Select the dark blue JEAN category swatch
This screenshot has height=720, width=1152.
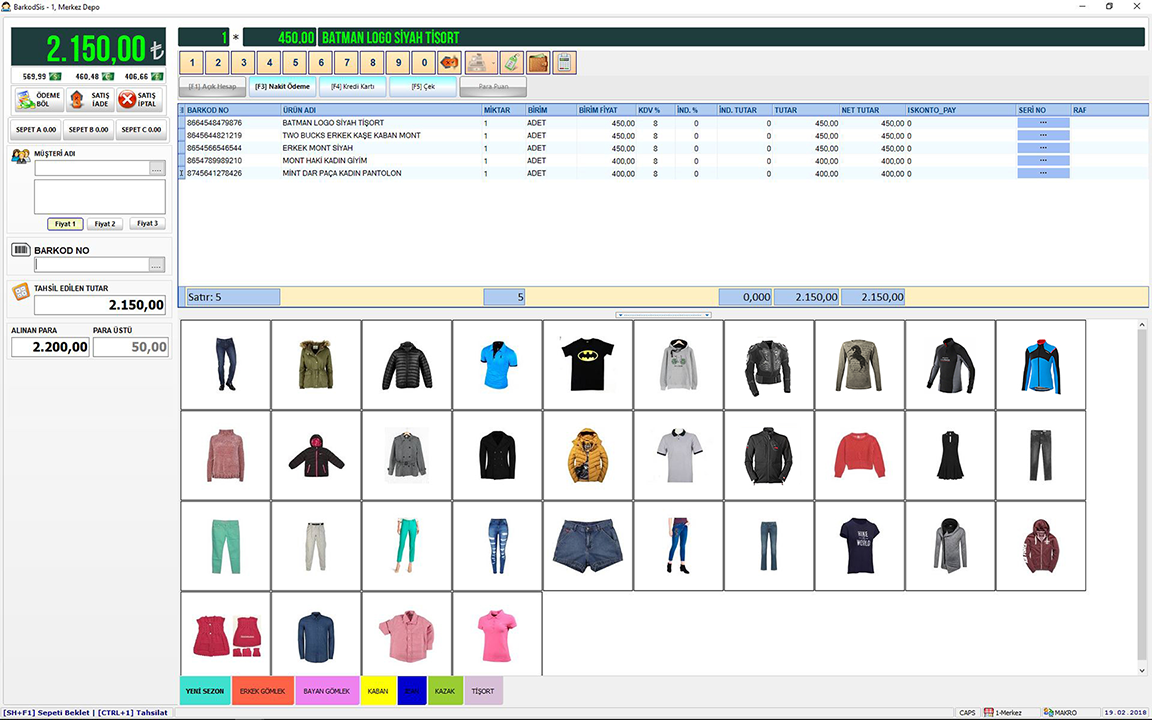pos(412,691)
